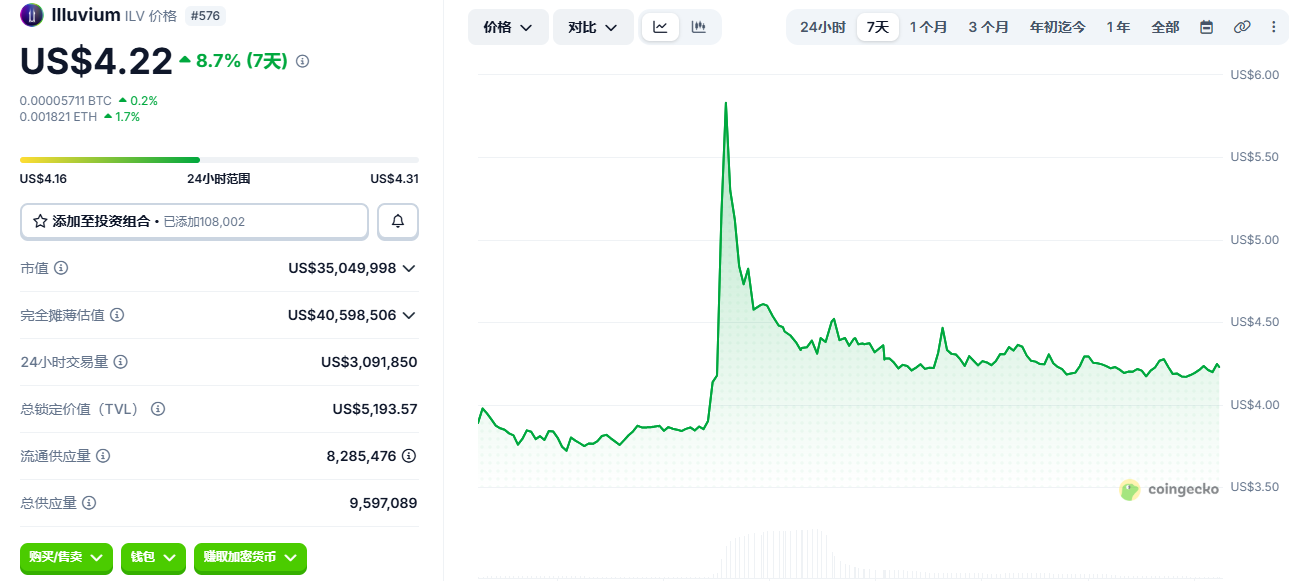Open the calendar date range picker
The height and width of the screenshot is (581, 1289).
coord(1207,27)
